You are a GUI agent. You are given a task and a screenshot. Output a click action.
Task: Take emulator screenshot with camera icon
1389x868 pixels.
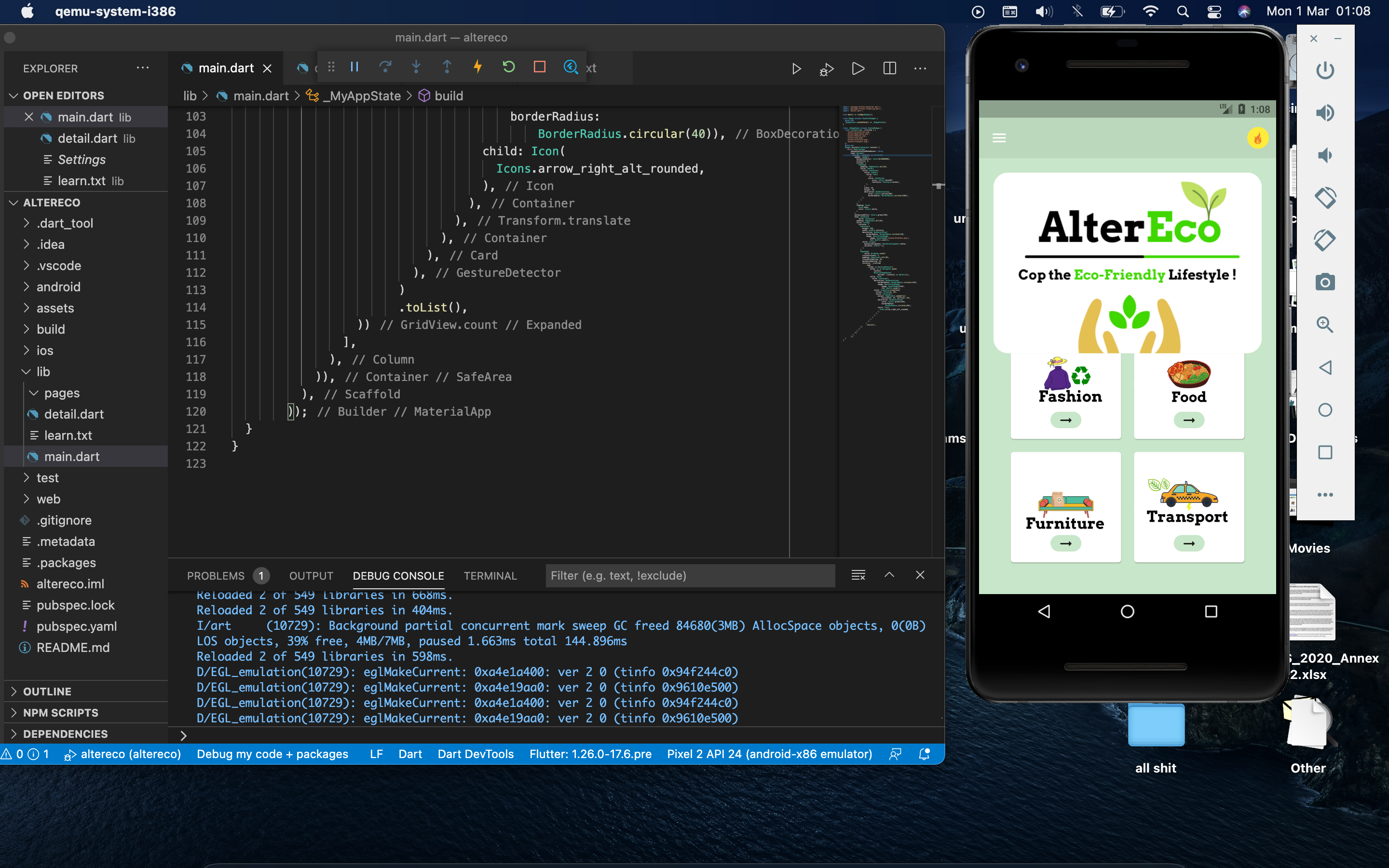tap(1324, 282)
